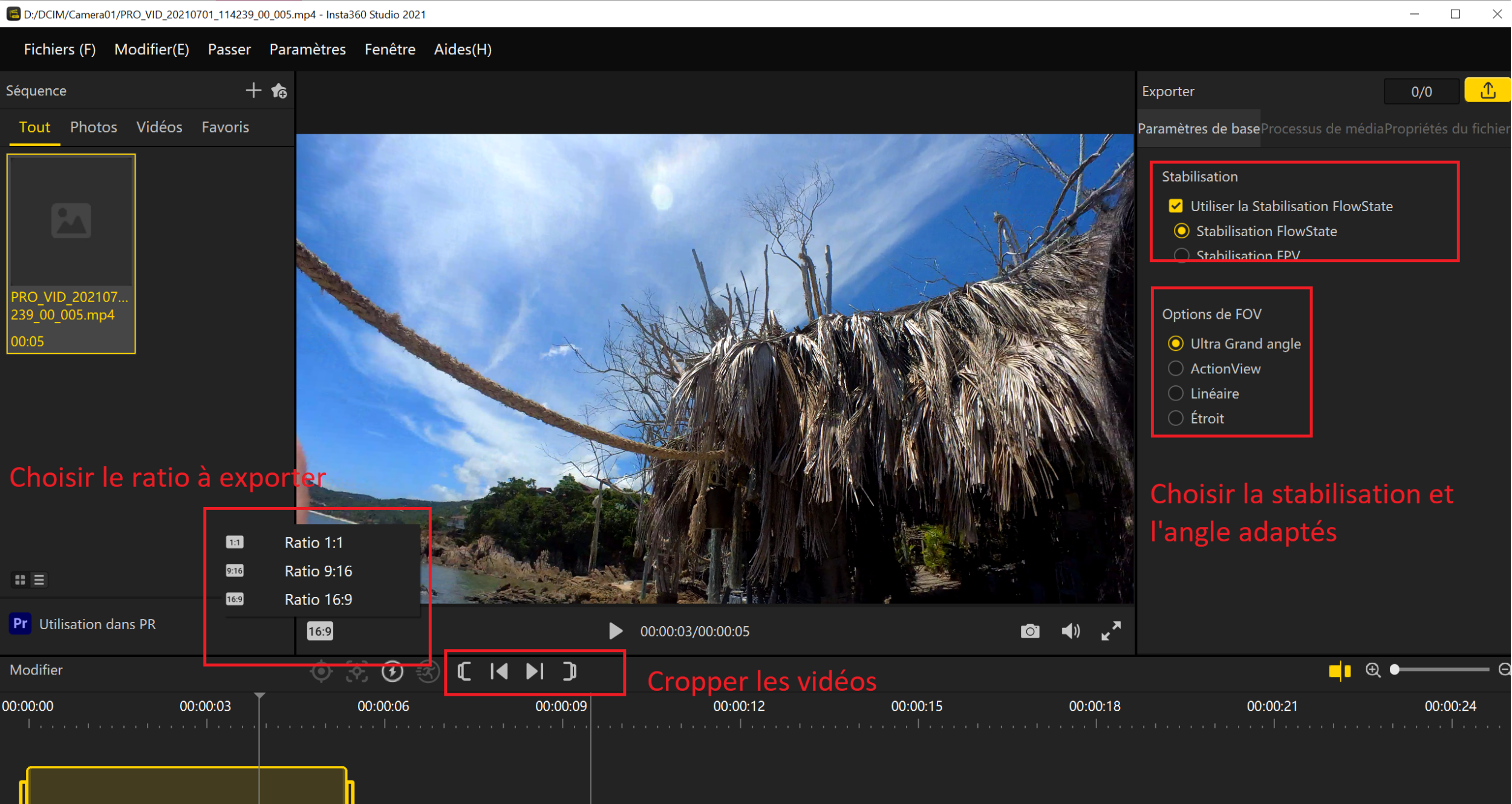The image size is (1512, 804).
Task: Enter fullscreen preview mode
Action: [1111, 631]
